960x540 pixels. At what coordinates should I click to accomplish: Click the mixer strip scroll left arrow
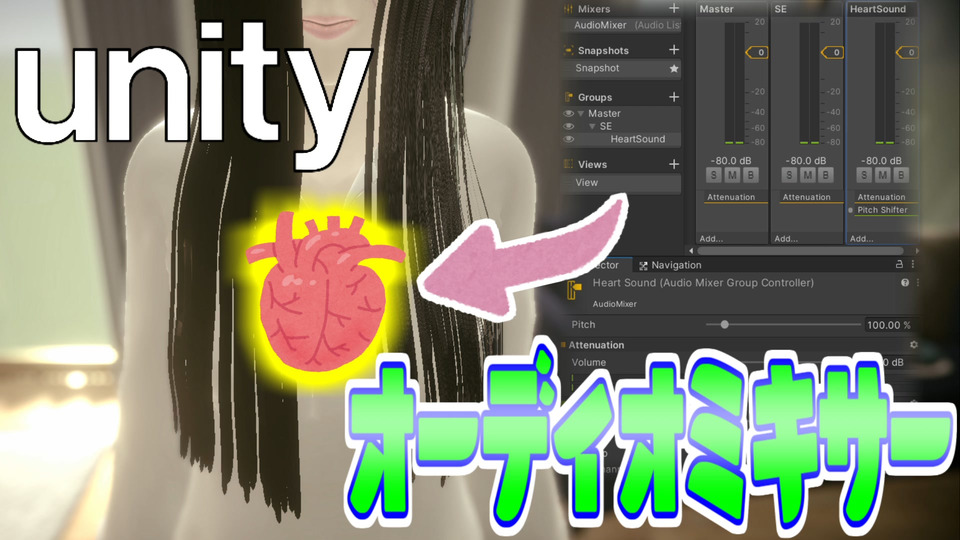pos(691,250)
